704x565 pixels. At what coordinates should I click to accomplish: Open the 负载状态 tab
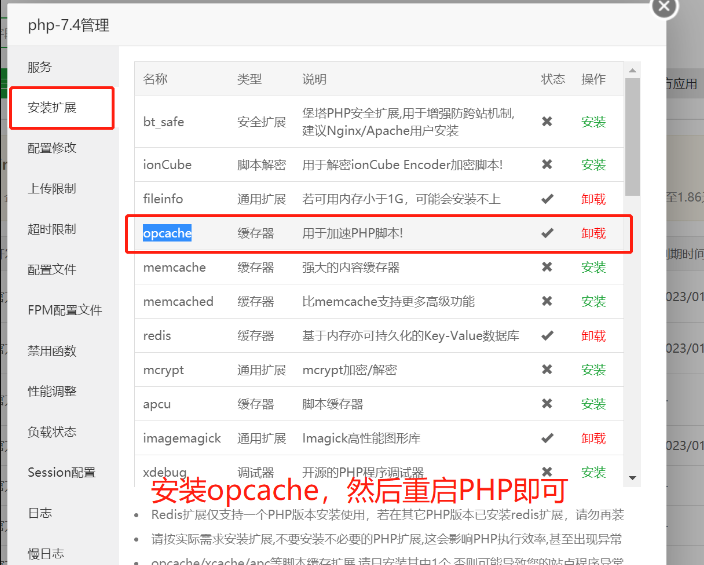tap(52, 432)
